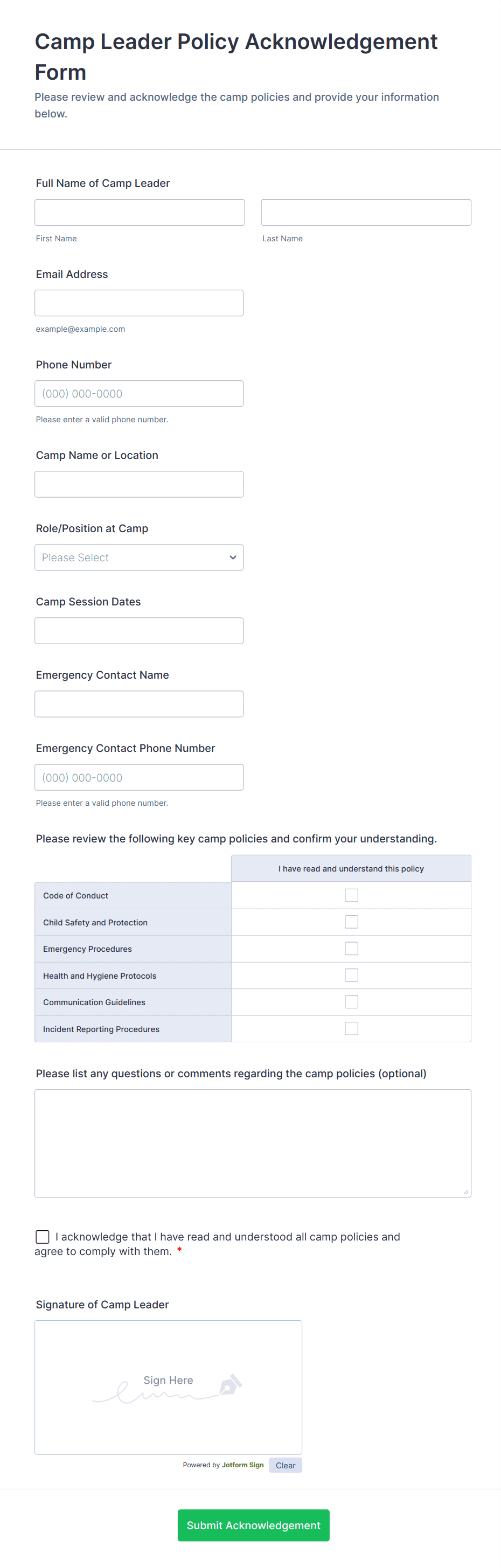Screen dimensions: 501x1568
Task: Select the Camp Name or Location field
Action: tap(139, 485)
